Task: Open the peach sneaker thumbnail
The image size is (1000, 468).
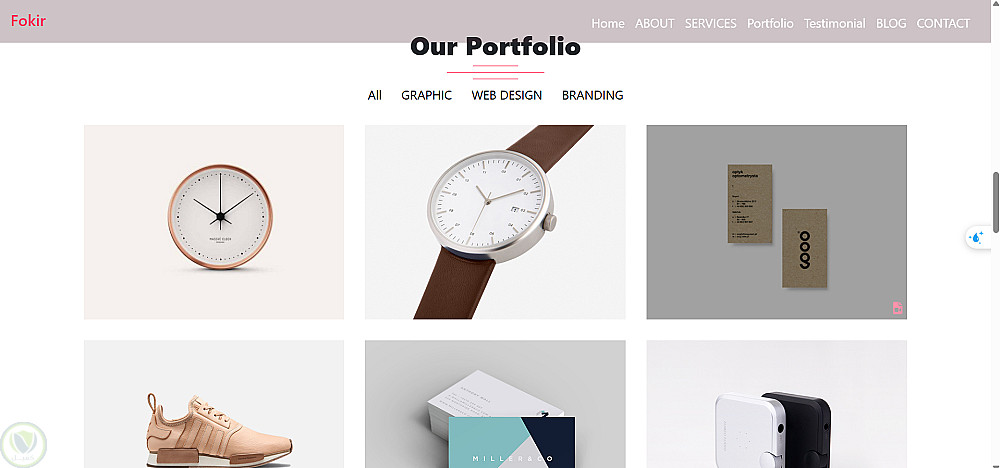Action: [x=214, y=404]
